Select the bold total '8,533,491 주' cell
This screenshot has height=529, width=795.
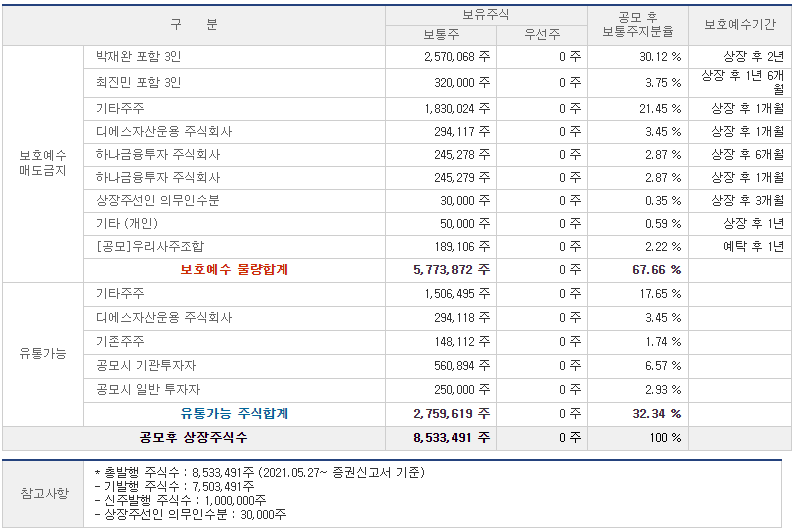coord(452,438)
